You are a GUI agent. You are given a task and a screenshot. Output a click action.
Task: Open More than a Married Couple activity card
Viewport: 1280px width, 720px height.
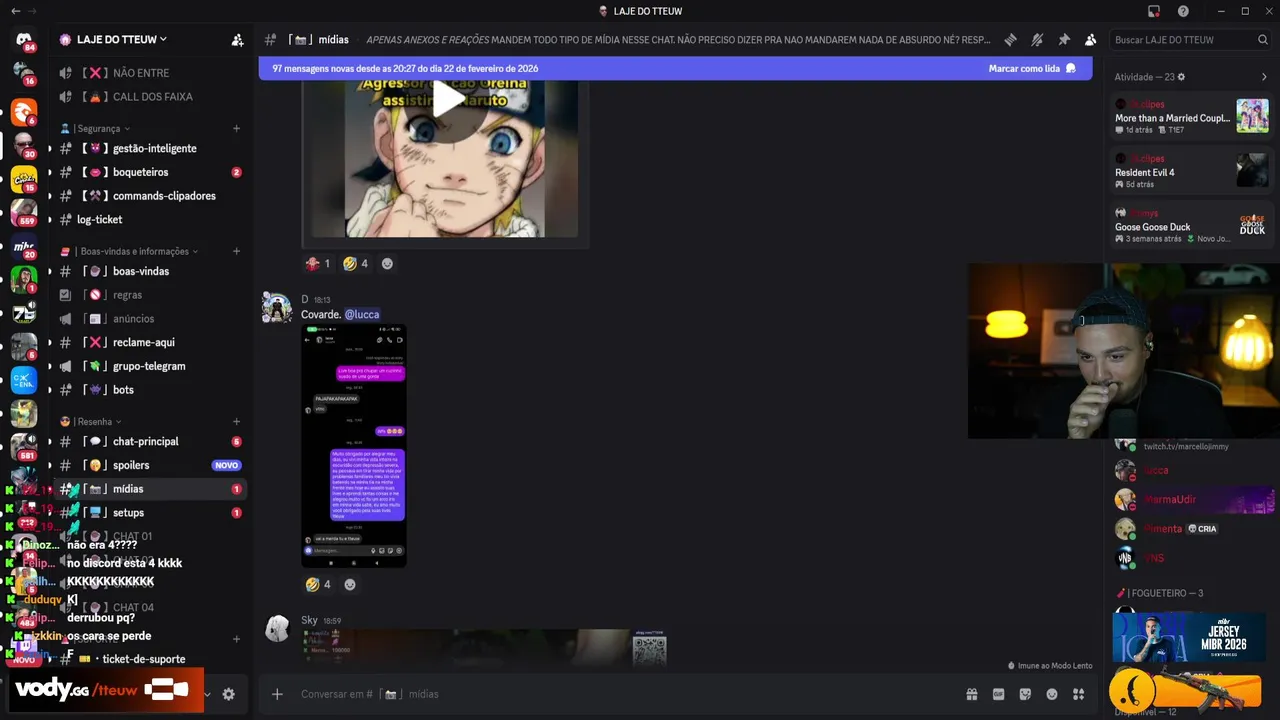(1191, 116)
